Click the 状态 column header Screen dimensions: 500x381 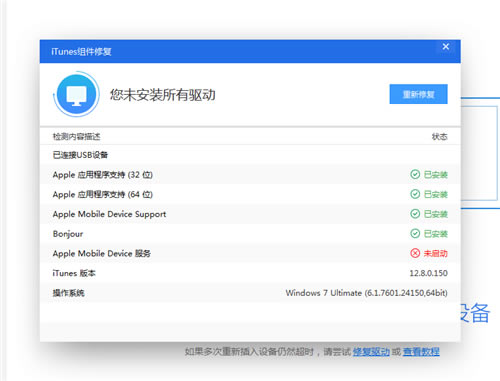pos(440,136)
